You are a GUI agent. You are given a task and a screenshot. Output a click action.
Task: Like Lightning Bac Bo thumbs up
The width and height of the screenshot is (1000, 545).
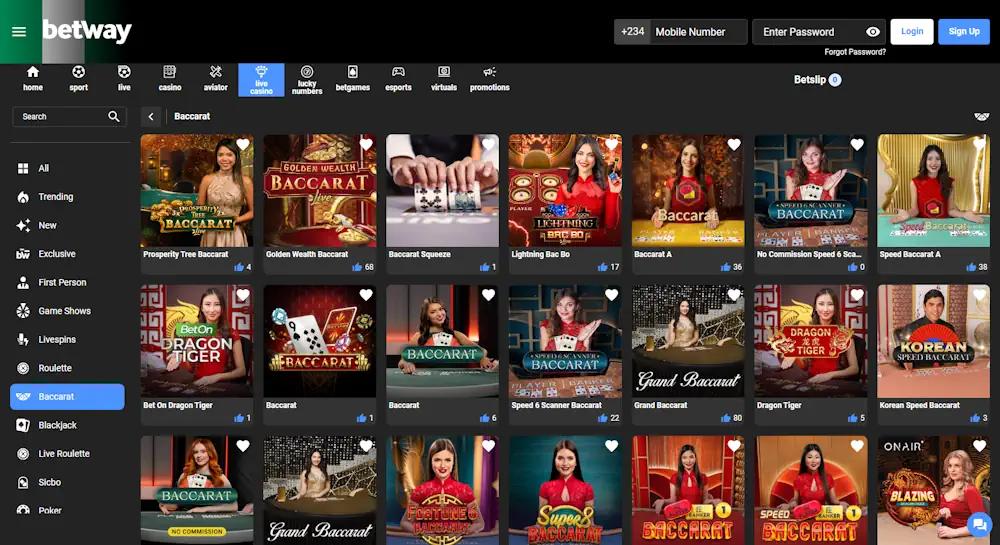603,267
